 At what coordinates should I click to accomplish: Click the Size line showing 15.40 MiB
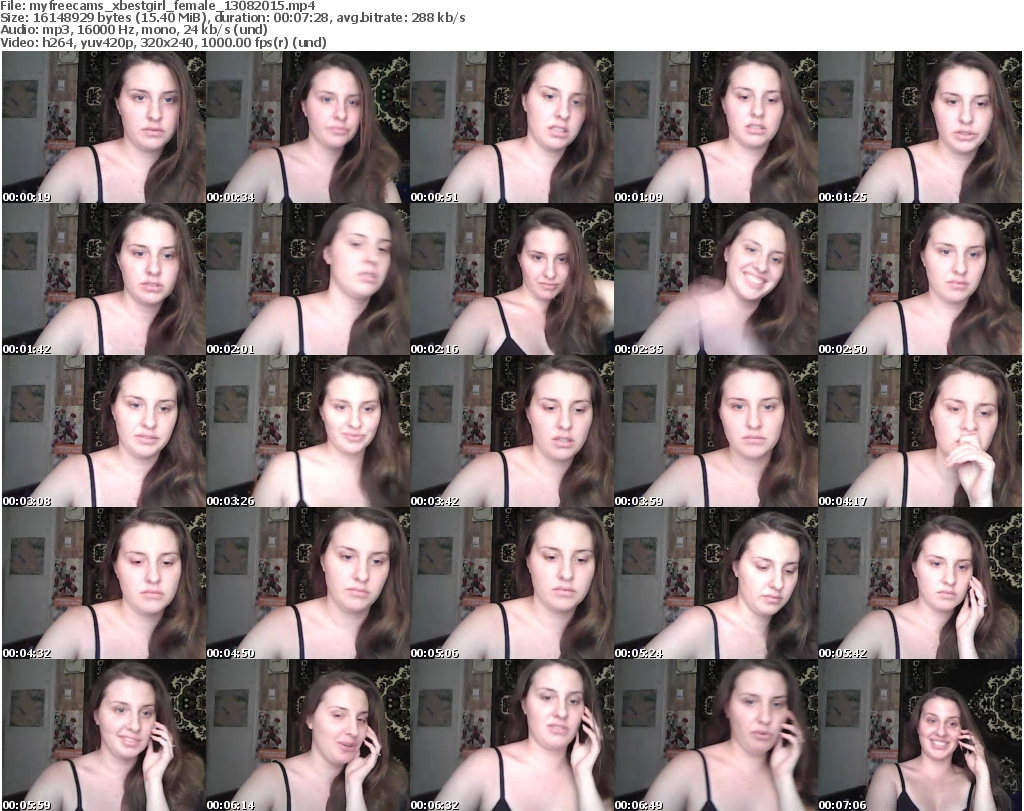(232, 18)
